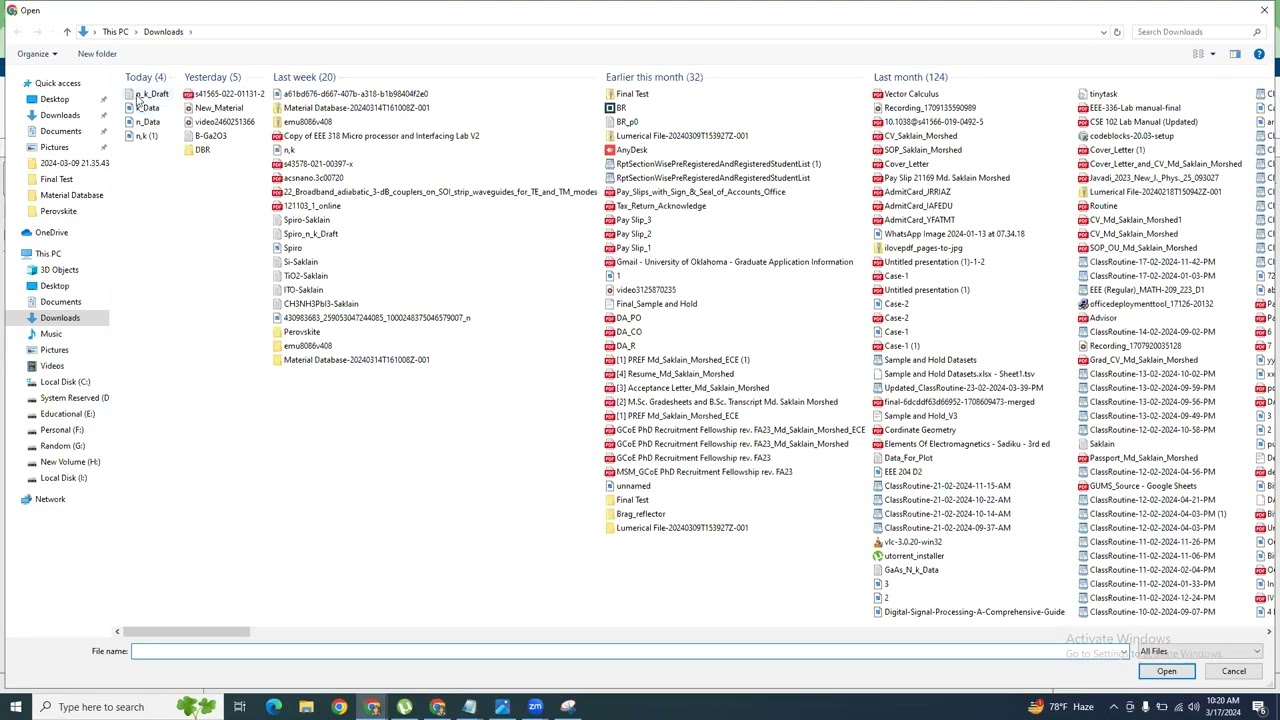Open the Organize menu

[37, 54]
